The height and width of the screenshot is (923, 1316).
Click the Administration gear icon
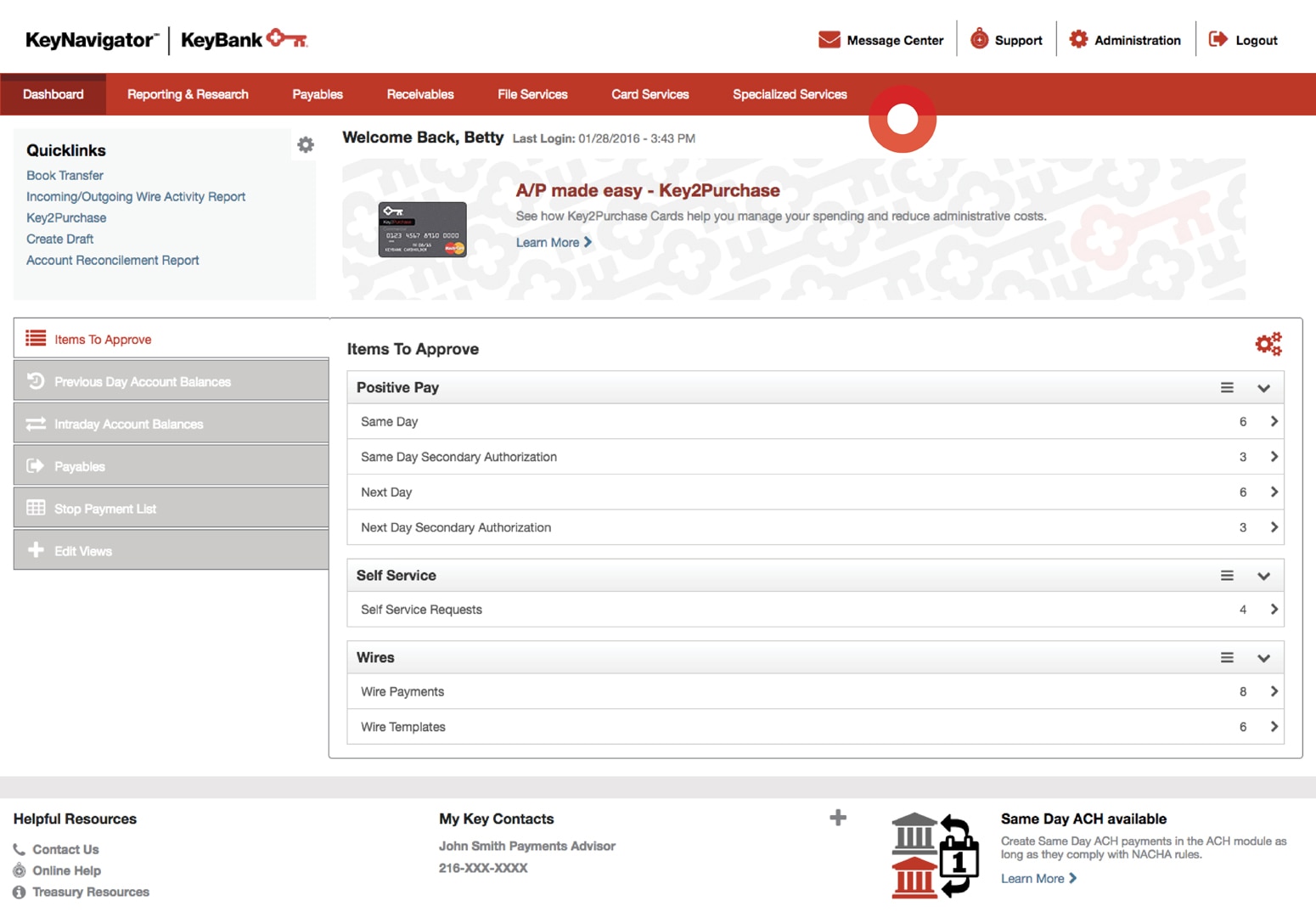click(1078, 39)
